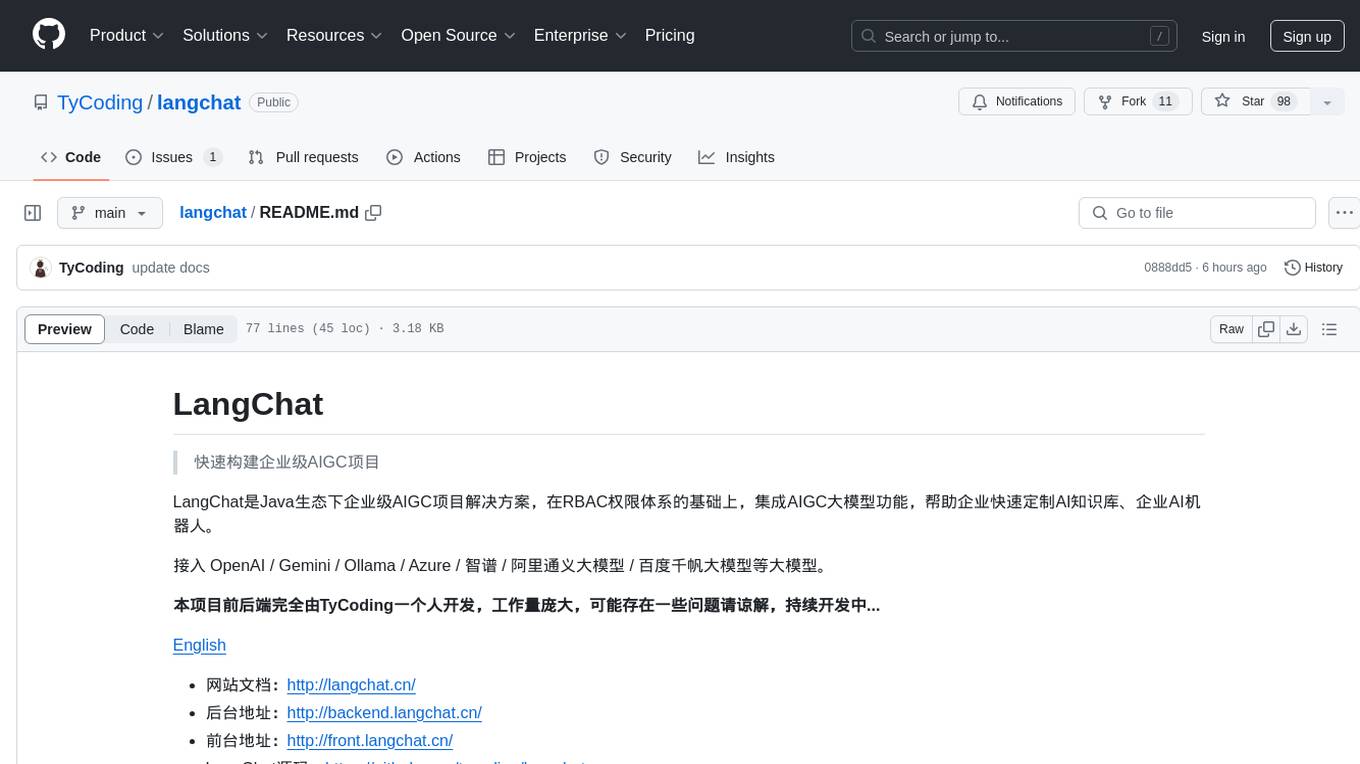Open the star lists dropdown arrow

click(1327, 102)
